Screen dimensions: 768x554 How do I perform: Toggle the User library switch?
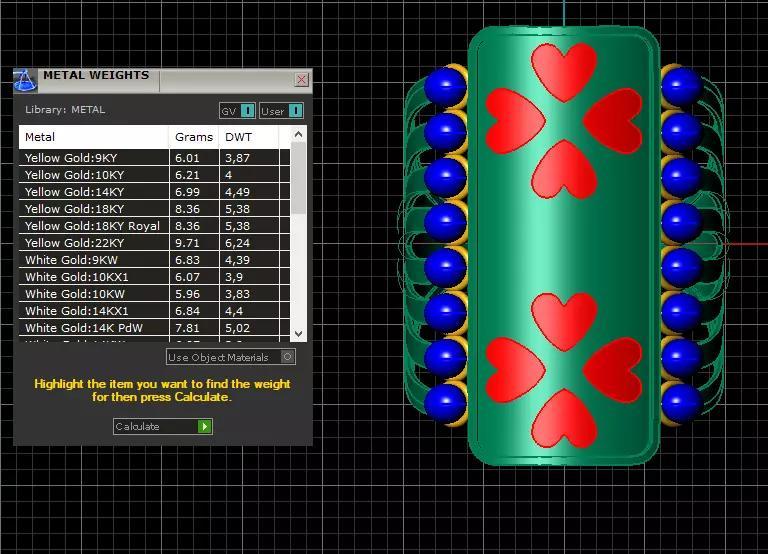click(x=282, y=111)
